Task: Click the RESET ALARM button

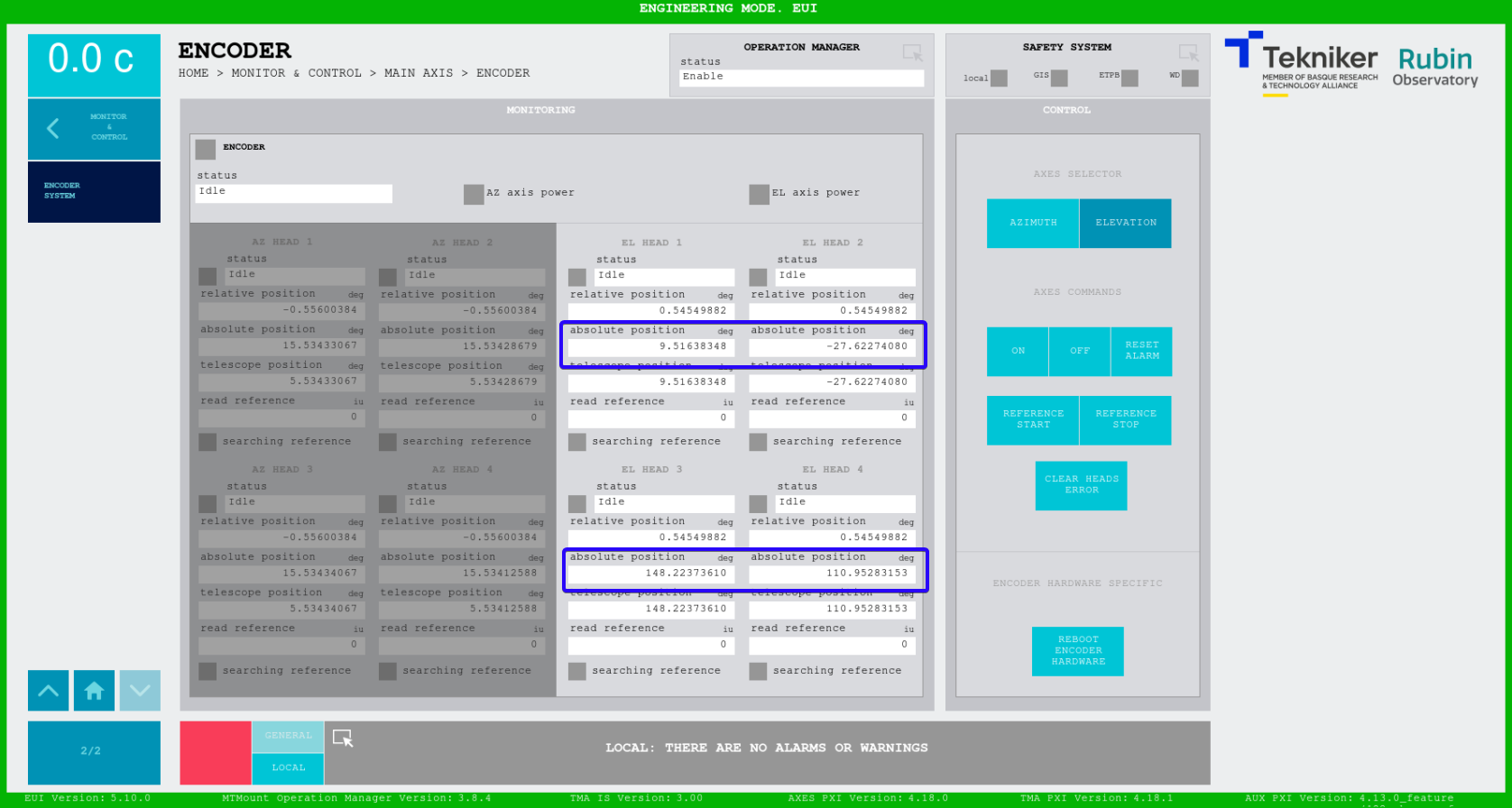Action: coord(1141,352)
